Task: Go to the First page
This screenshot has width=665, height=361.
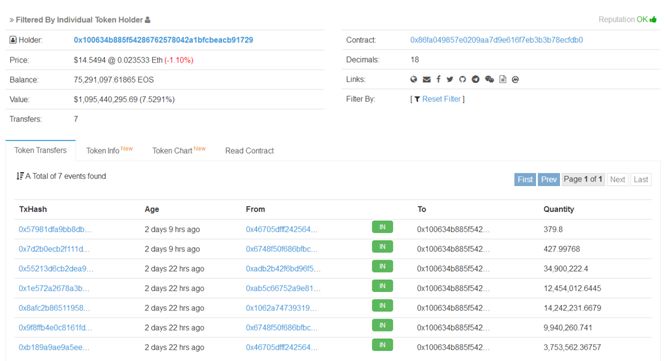Action: (x=525, y=179)
